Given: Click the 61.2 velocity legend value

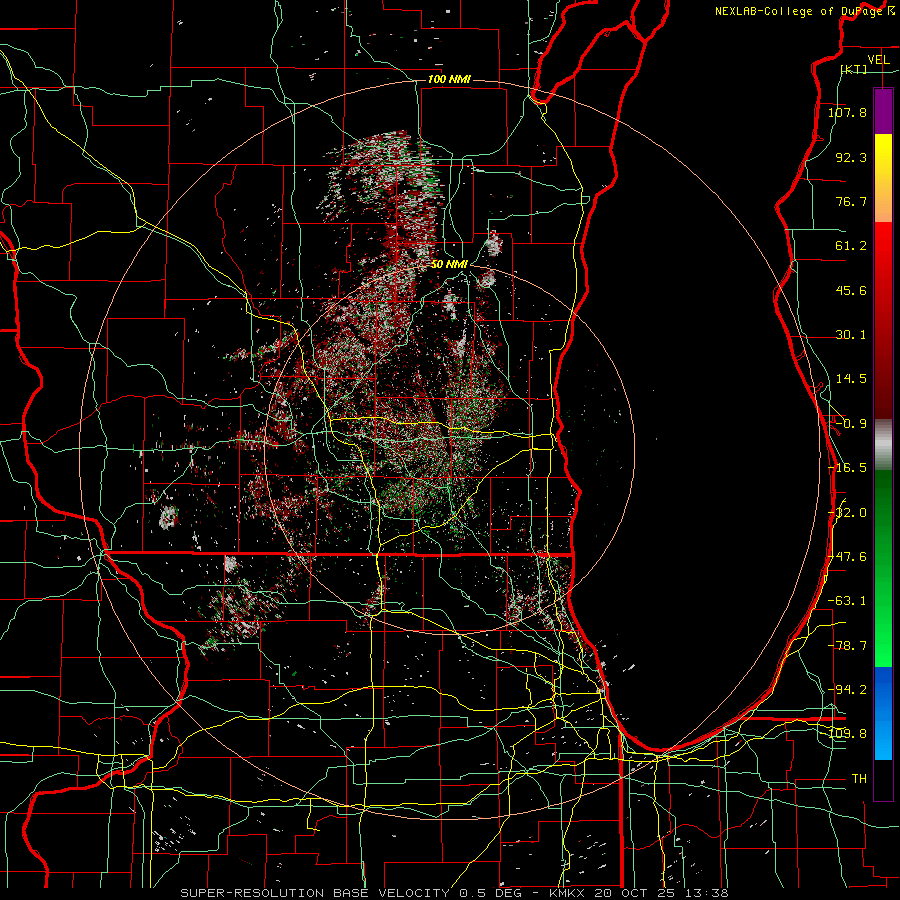Looking at the screenshot, I should (851, 246).
